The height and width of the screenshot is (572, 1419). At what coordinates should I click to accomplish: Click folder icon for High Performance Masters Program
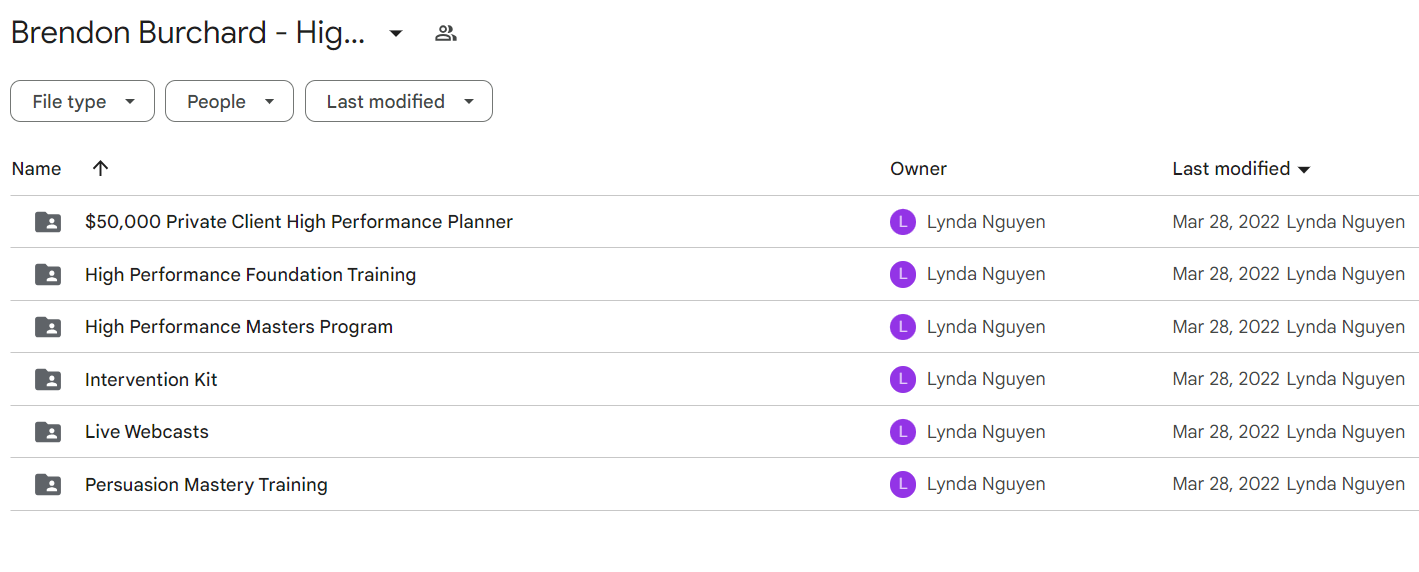point(48,327)
